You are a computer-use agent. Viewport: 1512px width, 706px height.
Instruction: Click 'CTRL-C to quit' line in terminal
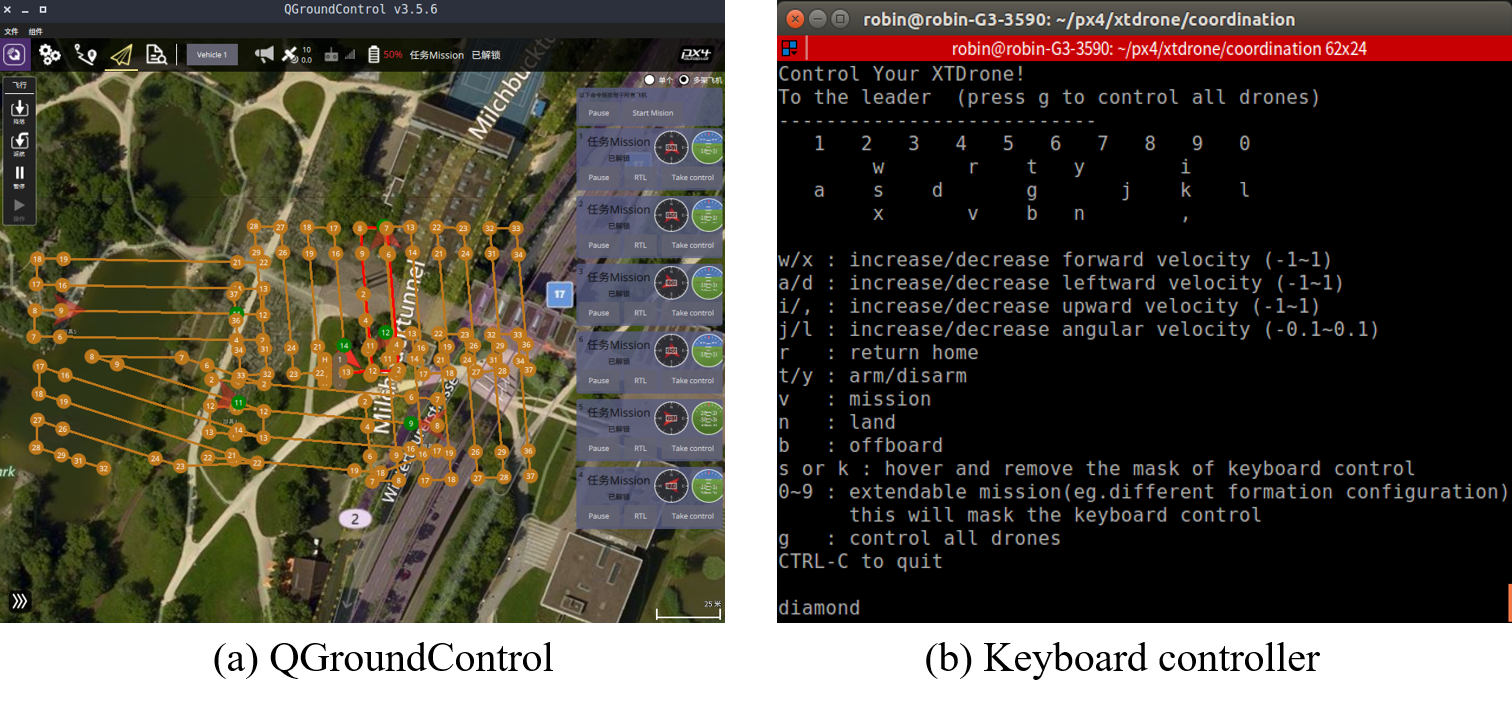[860, 561]
